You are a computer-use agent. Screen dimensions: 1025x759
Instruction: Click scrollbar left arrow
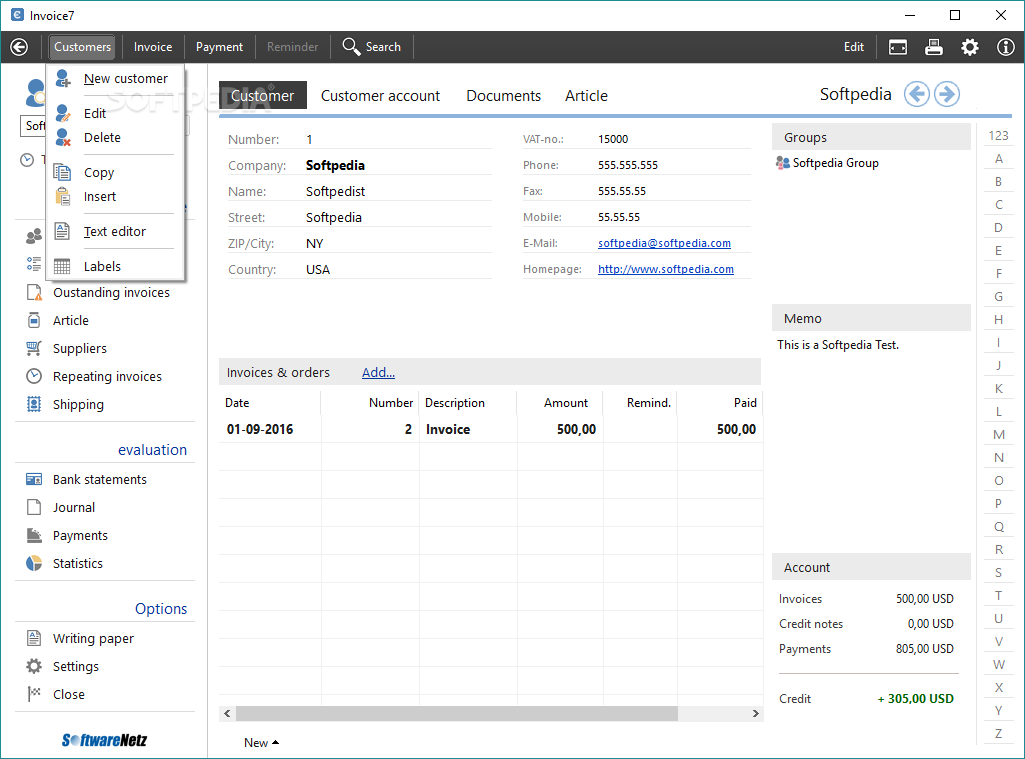coord(227,713)
